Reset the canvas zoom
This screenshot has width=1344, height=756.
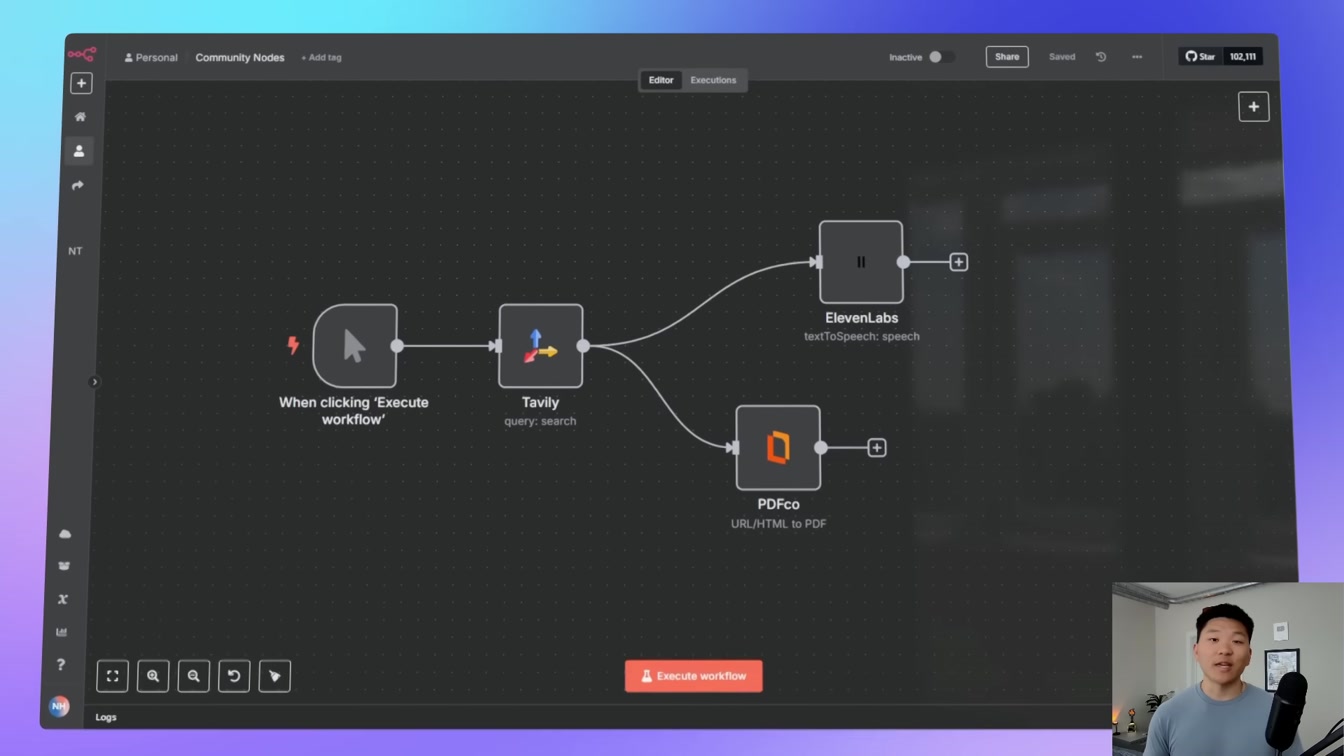pyautogui.click(x=234, y=676)
